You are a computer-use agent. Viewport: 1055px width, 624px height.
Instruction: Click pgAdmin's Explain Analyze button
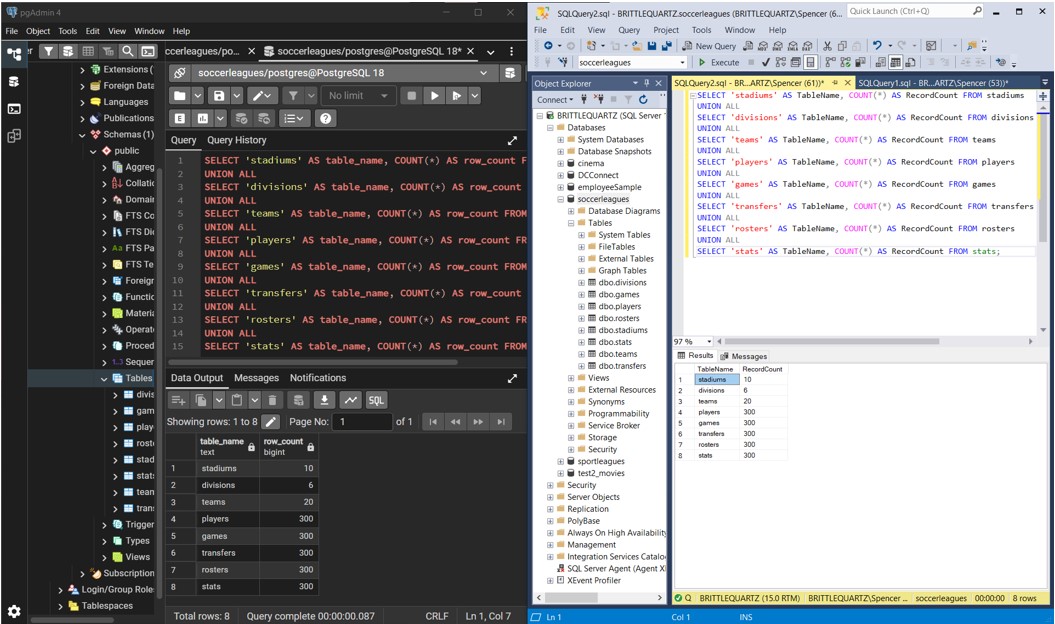point(203,118)
